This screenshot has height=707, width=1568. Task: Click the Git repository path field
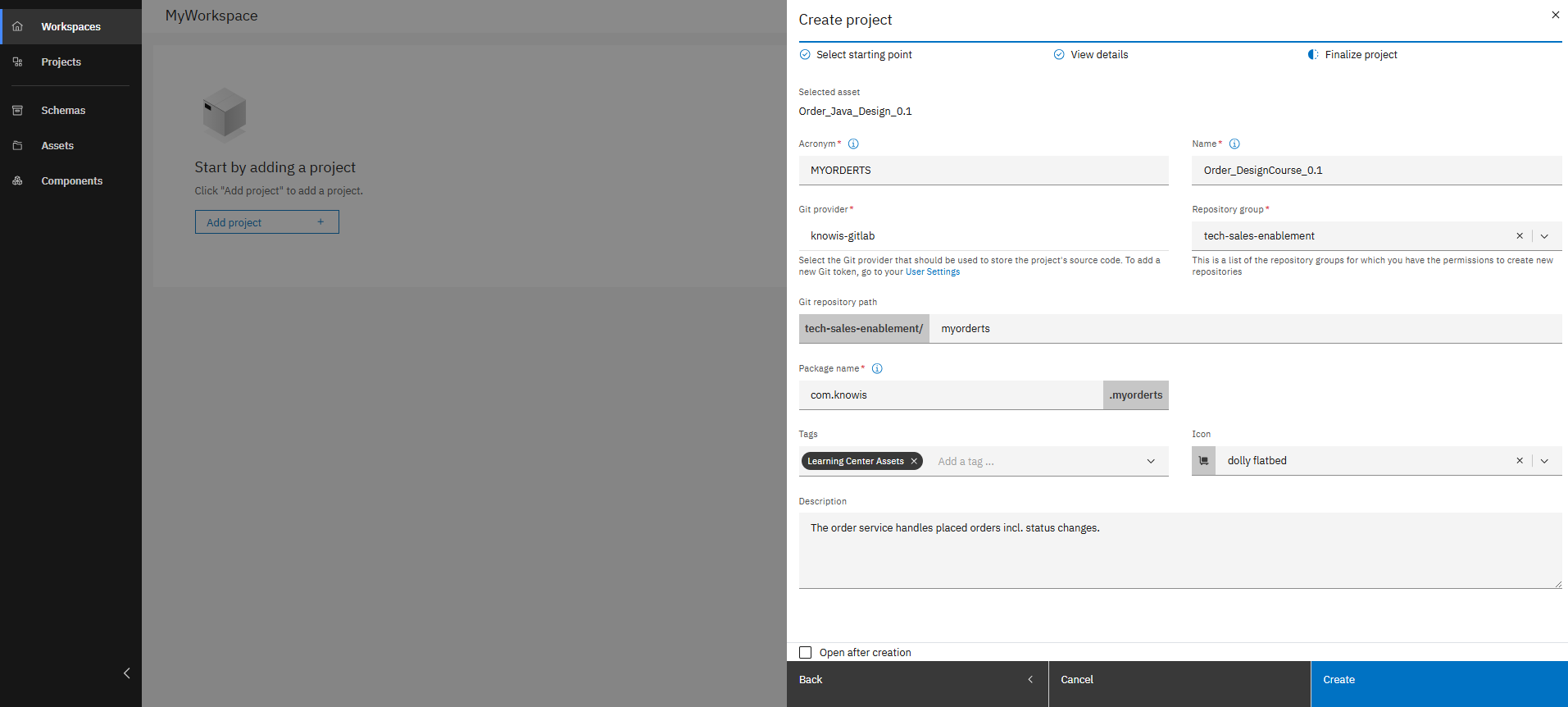pyautogui.click(x=1246, y=329)
